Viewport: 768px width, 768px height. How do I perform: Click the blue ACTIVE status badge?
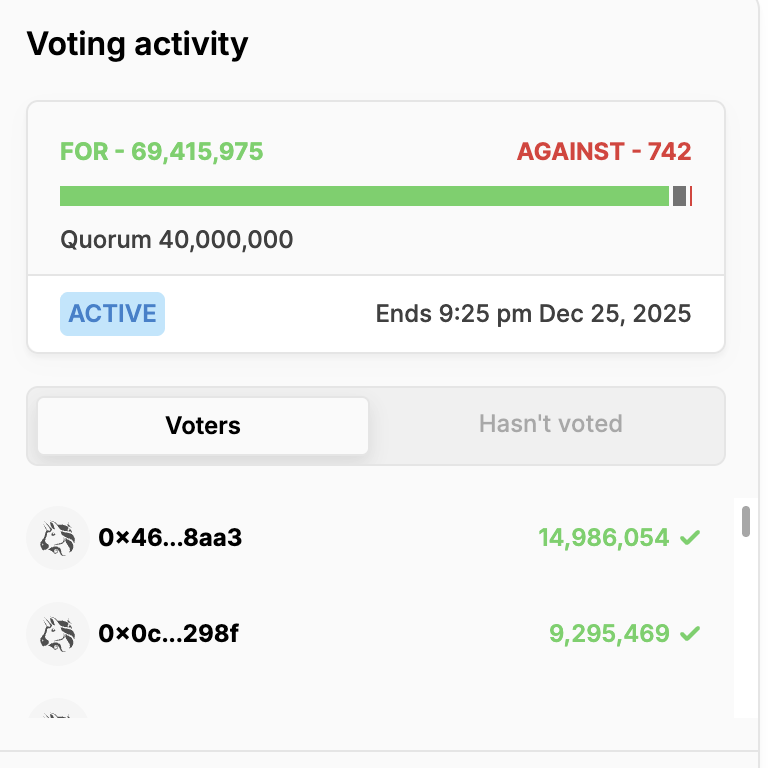112,314
